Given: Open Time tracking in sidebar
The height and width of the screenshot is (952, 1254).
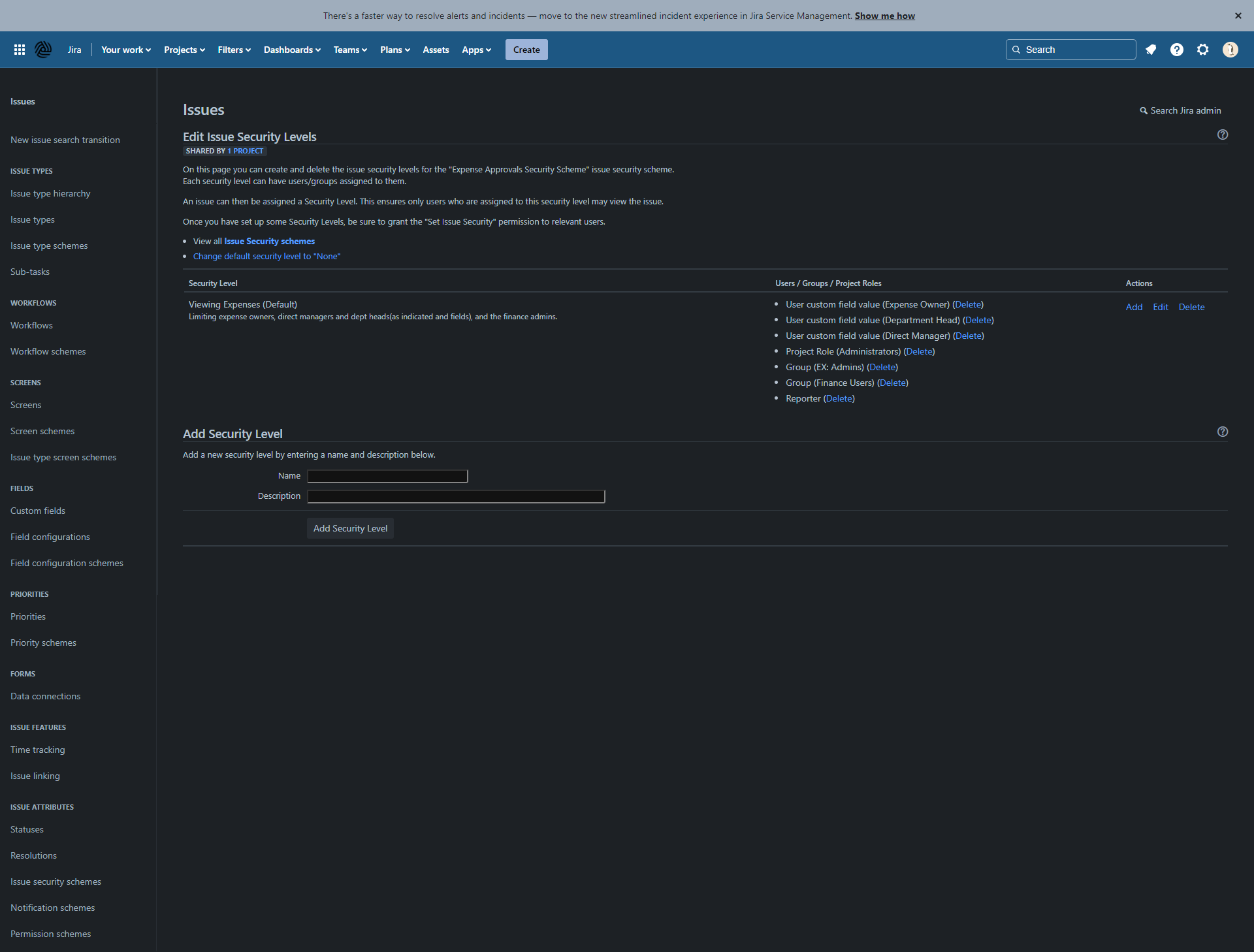Looking at the screenshot, I should pos(38,750).
